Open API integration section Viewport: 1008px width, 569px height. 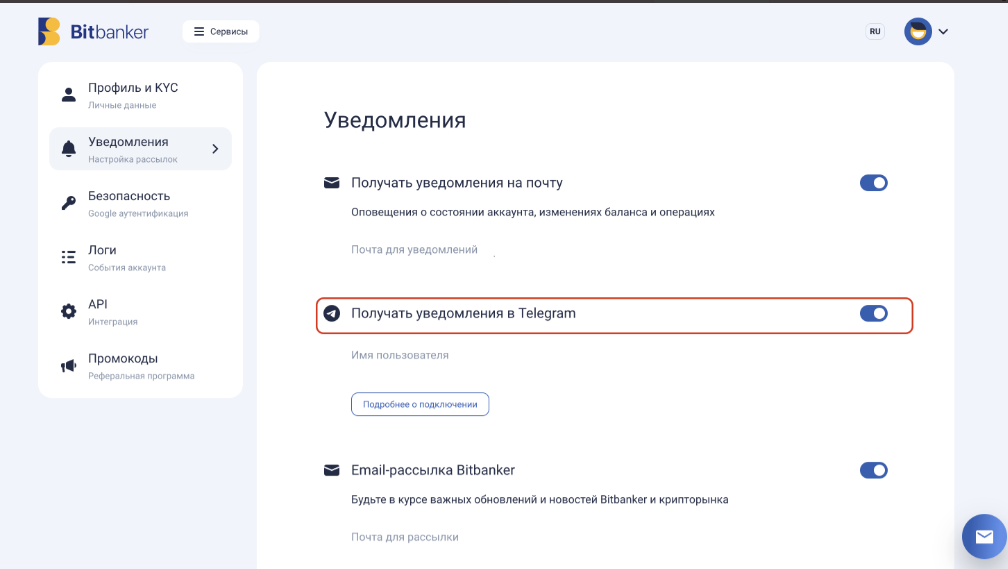(140, 311)
